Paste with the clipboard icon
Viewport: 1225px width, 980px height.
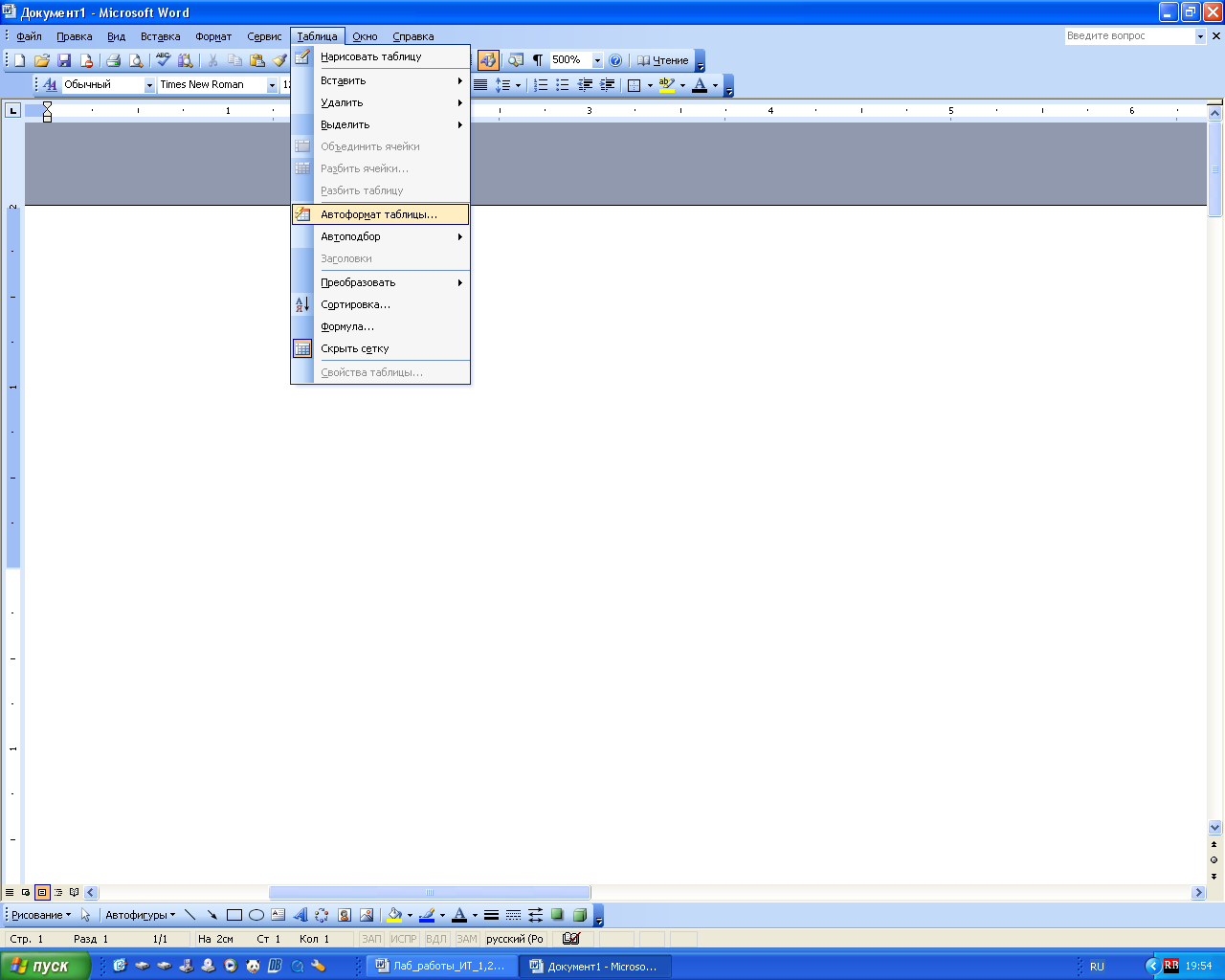(x=257, y=60)
